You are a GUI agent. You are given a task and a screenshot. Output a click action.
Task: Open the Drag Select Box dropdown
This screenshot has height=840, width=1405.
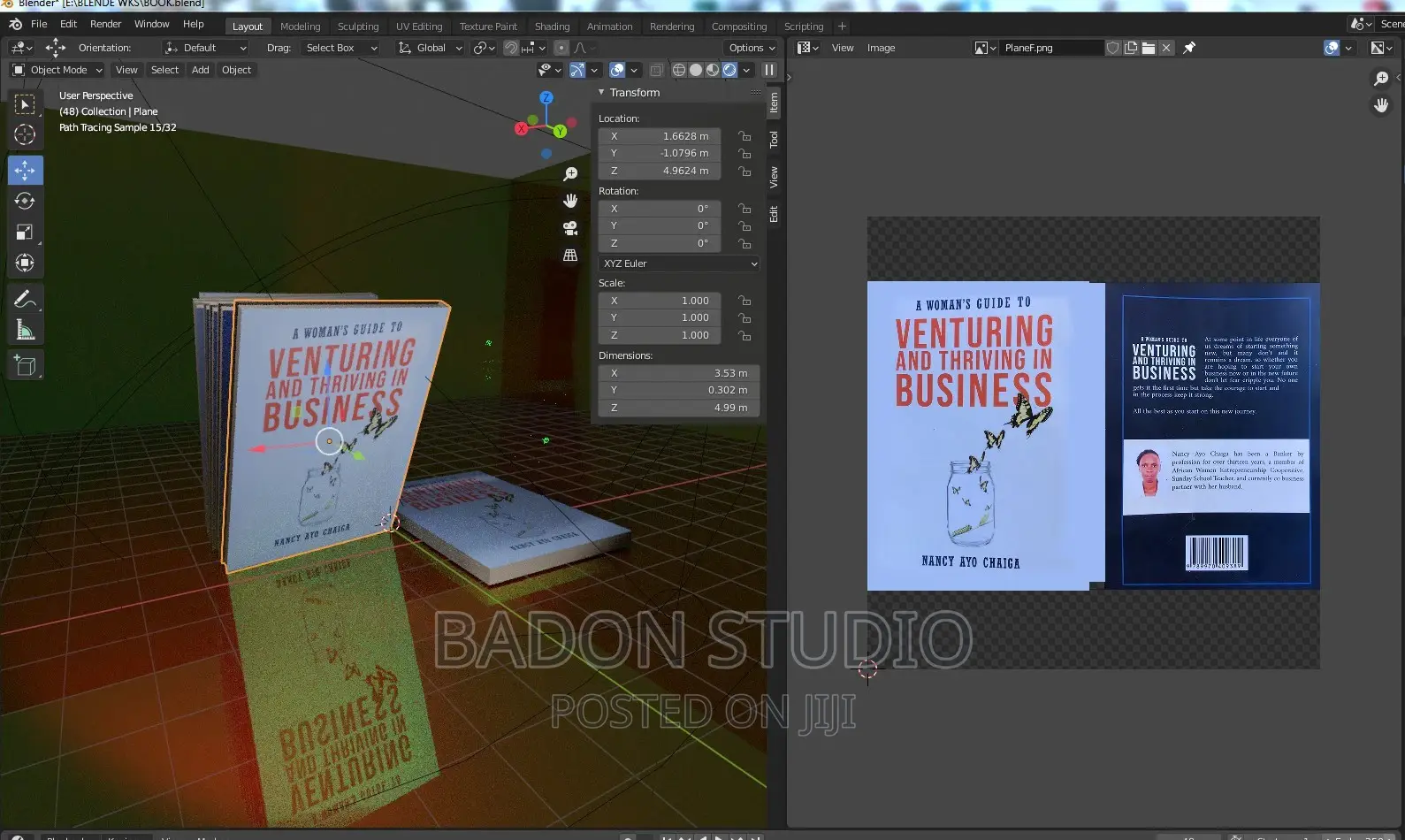click(340, 48)
